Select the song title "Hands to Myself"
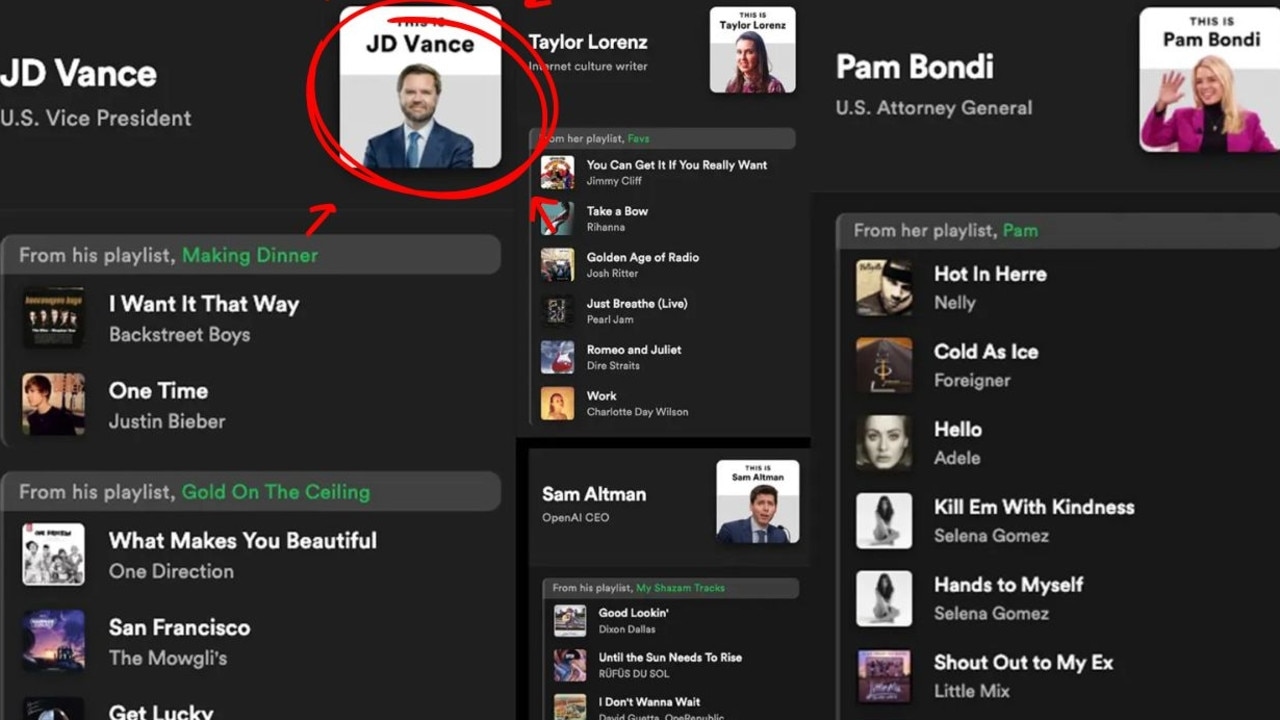The image size is (1280, 720). (x=1008, y=585)
